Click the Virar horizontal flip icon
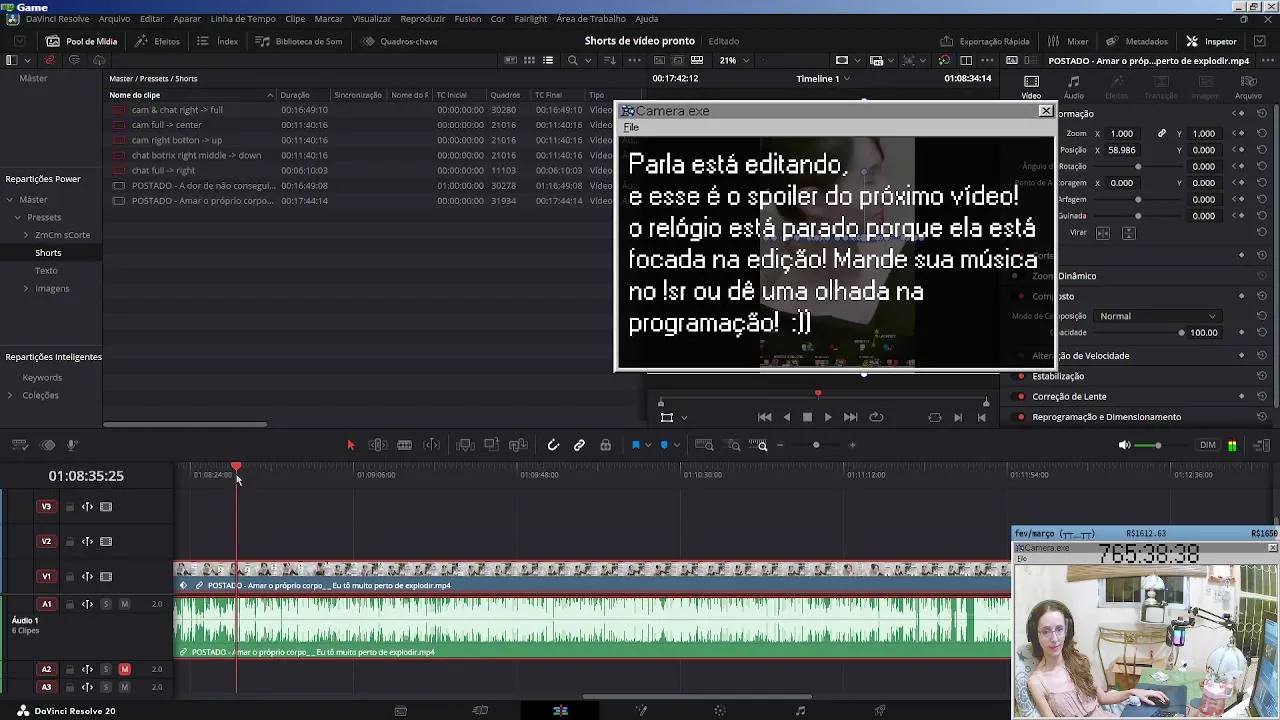1280x720 pixels. [1103, 233]
